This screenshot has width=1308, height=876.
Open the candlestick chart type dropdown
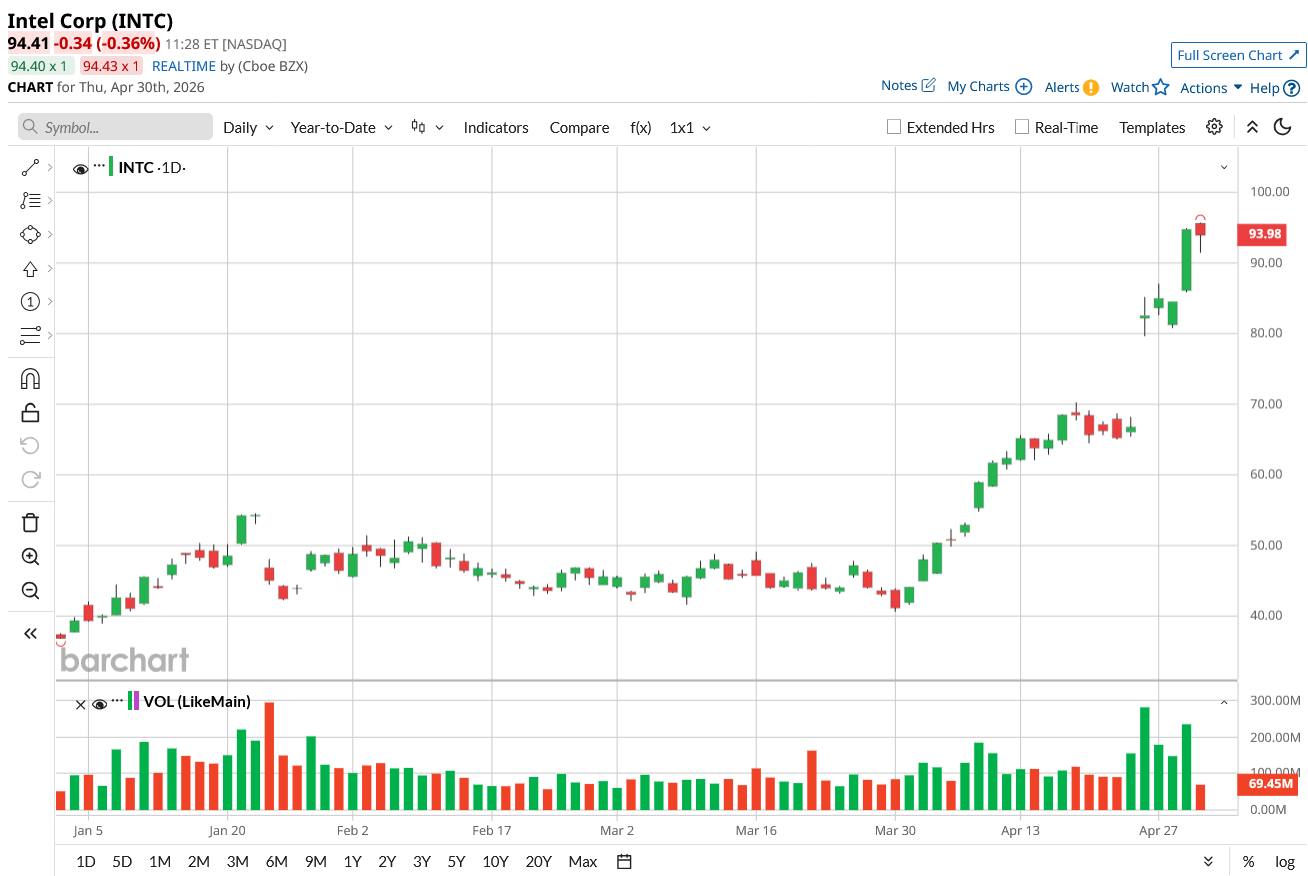pyautogui.click(x=427, y=127)
